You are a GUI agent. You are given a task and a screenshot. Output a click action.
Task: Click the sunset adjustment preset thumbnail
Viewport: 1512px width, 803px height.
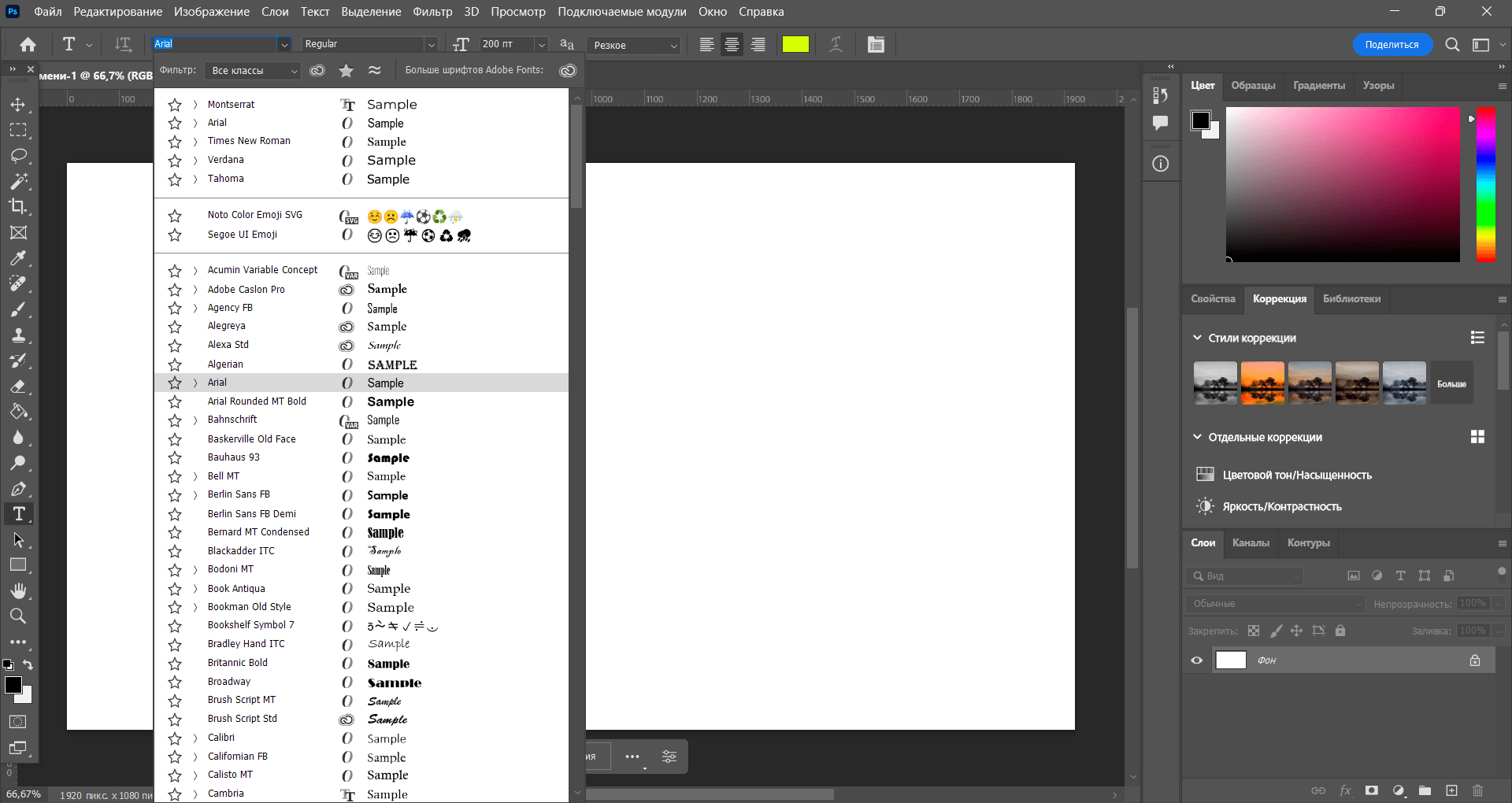pos(1262,383)
